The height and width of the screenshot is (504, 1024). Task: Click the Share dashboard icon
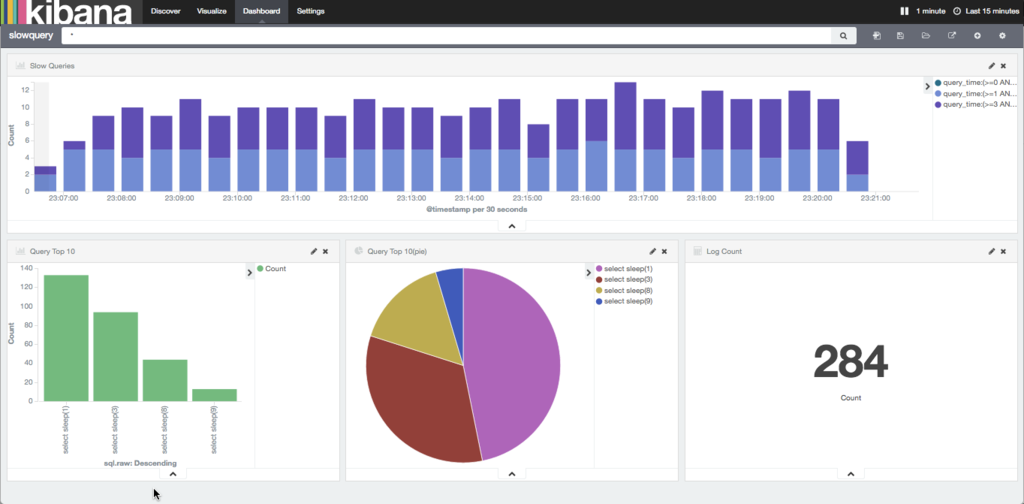(952, 36)
